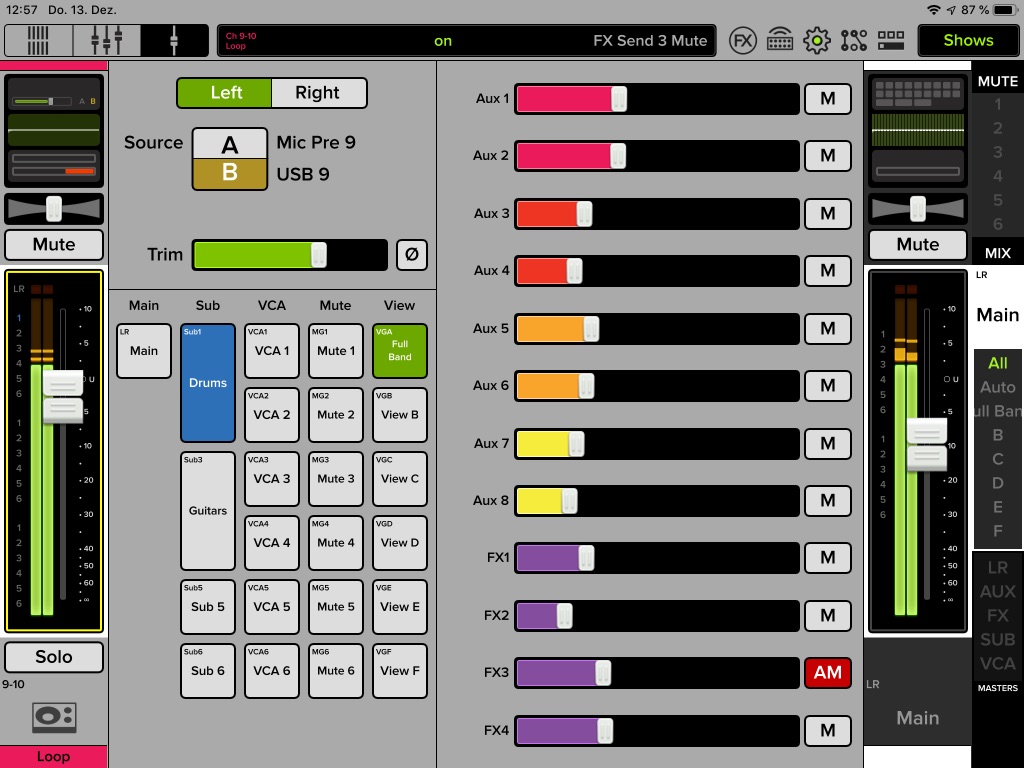The image size is (1024, 768).
Task: Select the Right channel tab
Action: pos(319,92)
